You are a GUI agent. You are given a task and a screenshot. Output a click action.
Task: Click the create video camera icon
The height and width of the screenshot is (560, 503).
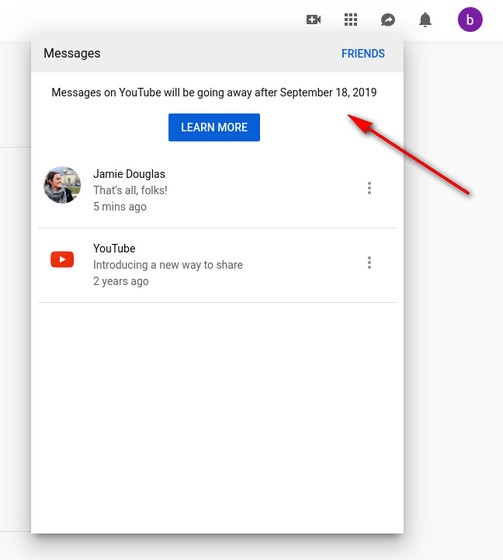(x=314, y=19)
